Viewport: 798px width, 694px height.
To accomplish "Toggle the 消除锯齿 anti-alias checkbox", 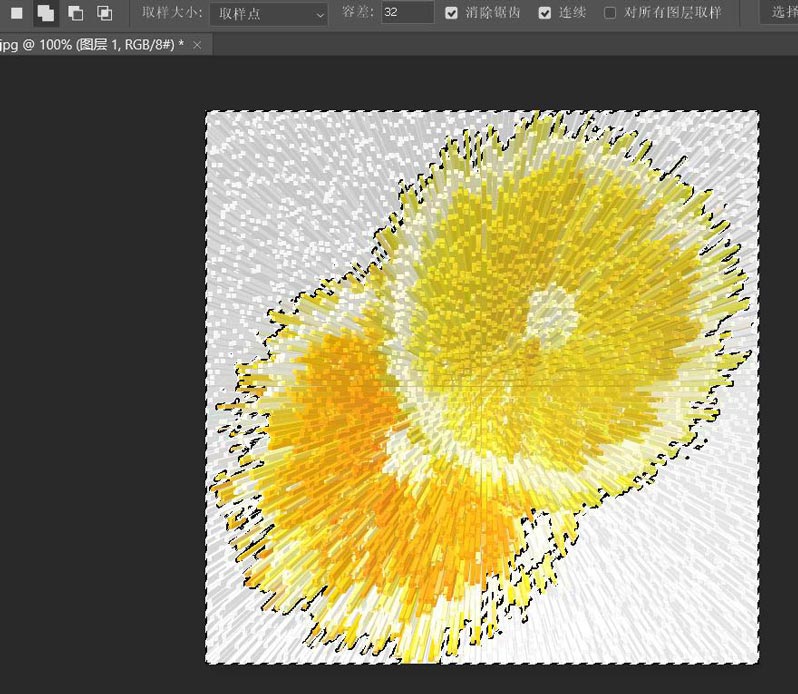I will (451, 13).
